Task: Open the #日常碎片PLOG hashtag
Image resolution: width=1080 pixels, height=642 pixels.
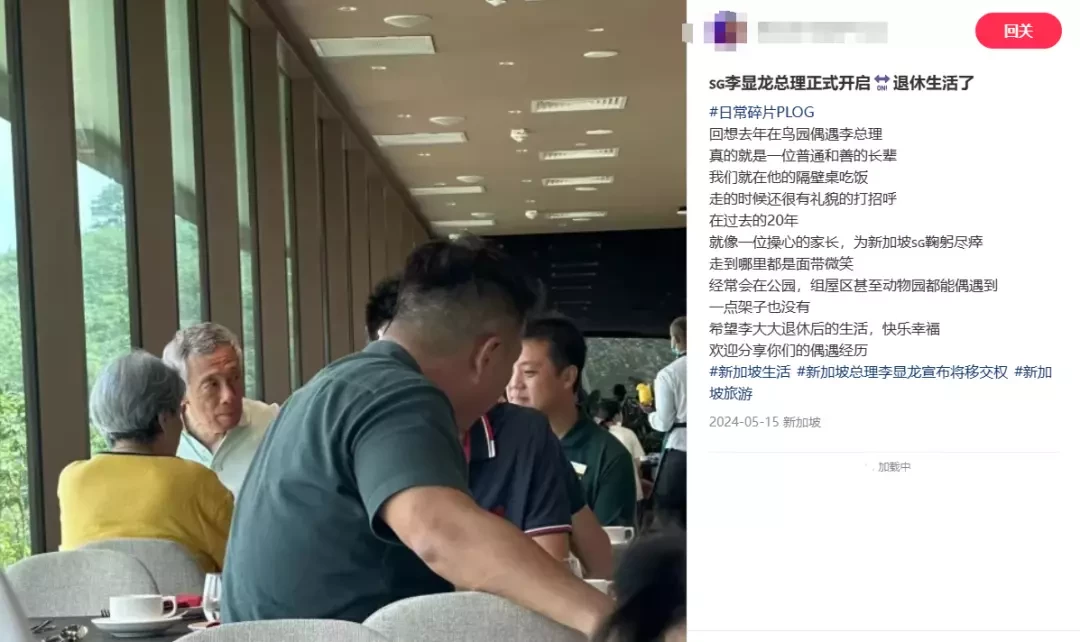Action: pos(761,112)
